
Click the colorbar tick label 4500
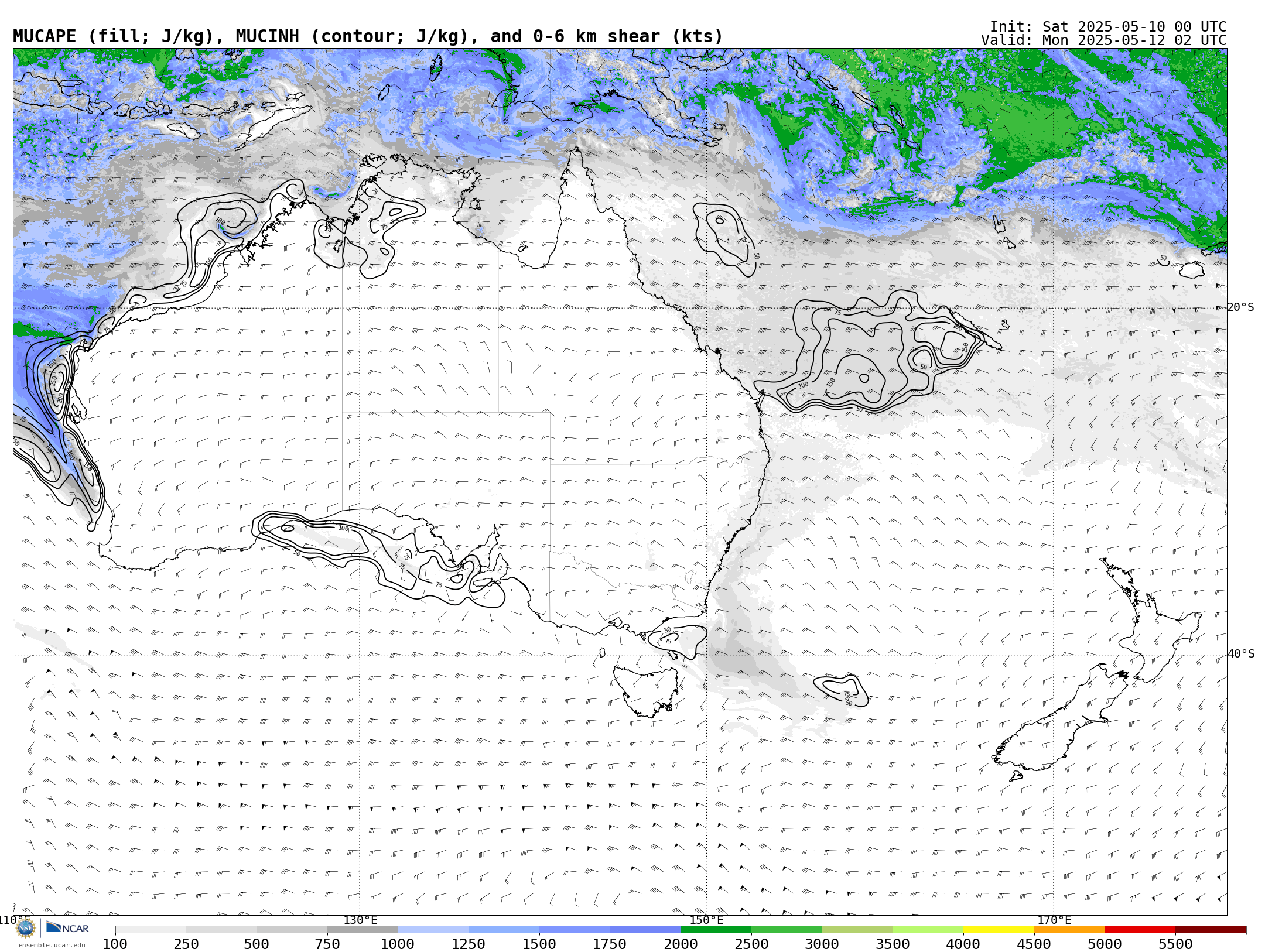click(x=1034, y=944)
